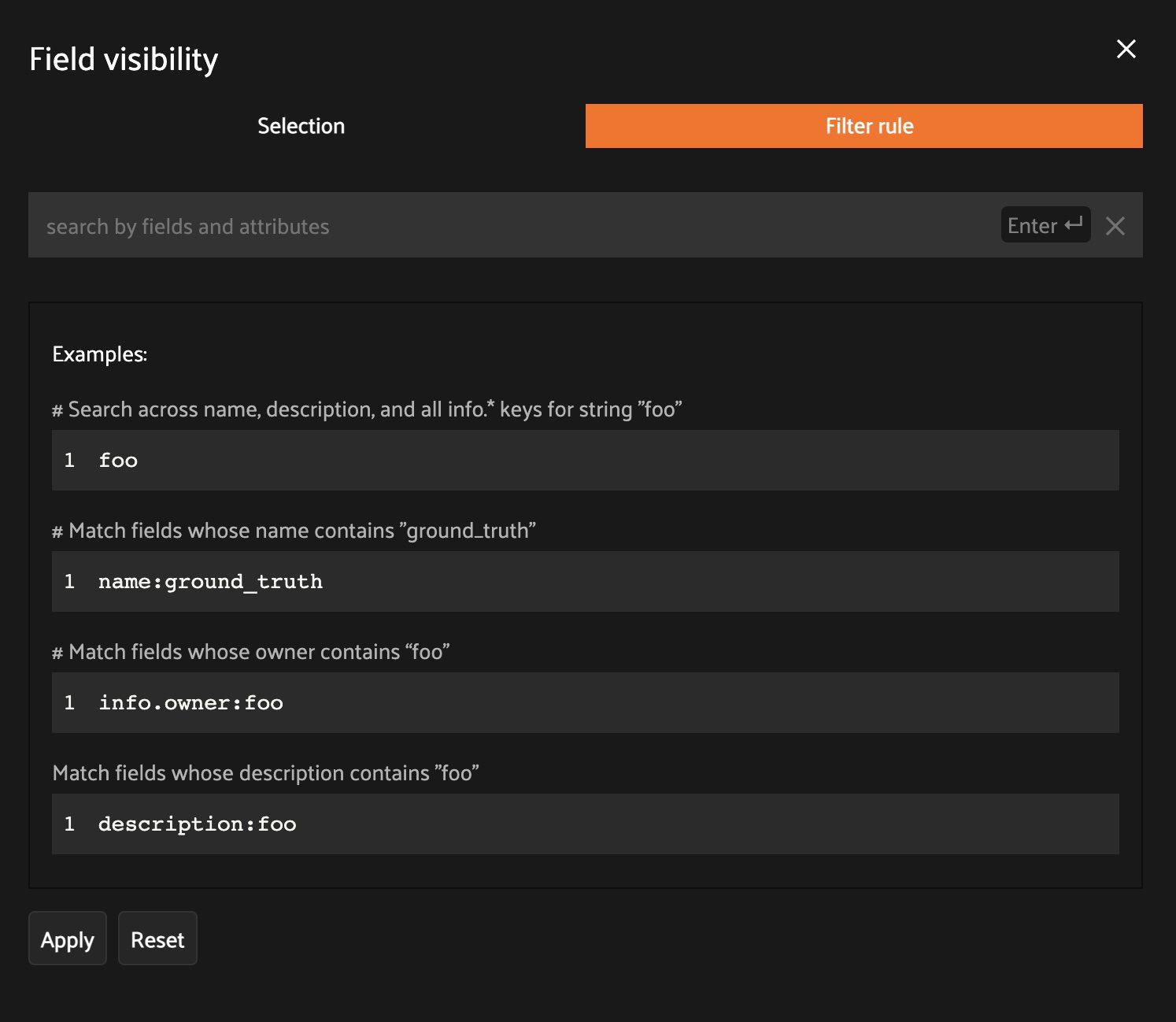Click the Examples heading
The image size is (1176, 1022).
click(x=100, y=354)
